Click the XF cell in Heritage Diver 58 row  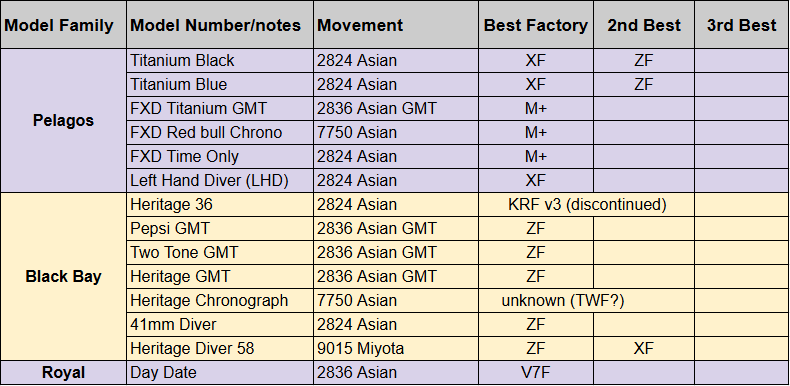point(644,349)
